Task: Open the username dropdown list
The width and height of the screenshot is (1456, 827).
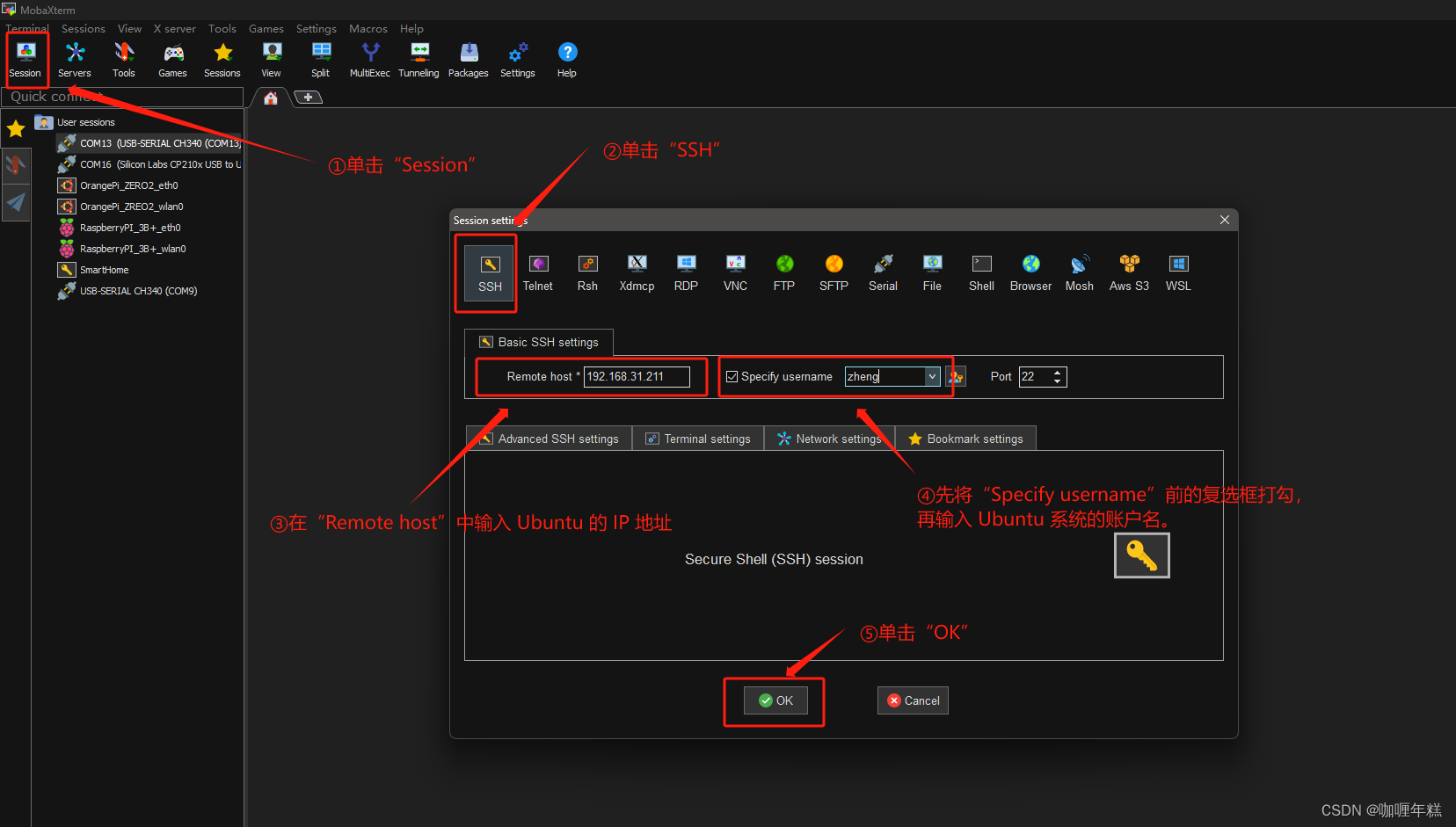Action: click(931, 376)
